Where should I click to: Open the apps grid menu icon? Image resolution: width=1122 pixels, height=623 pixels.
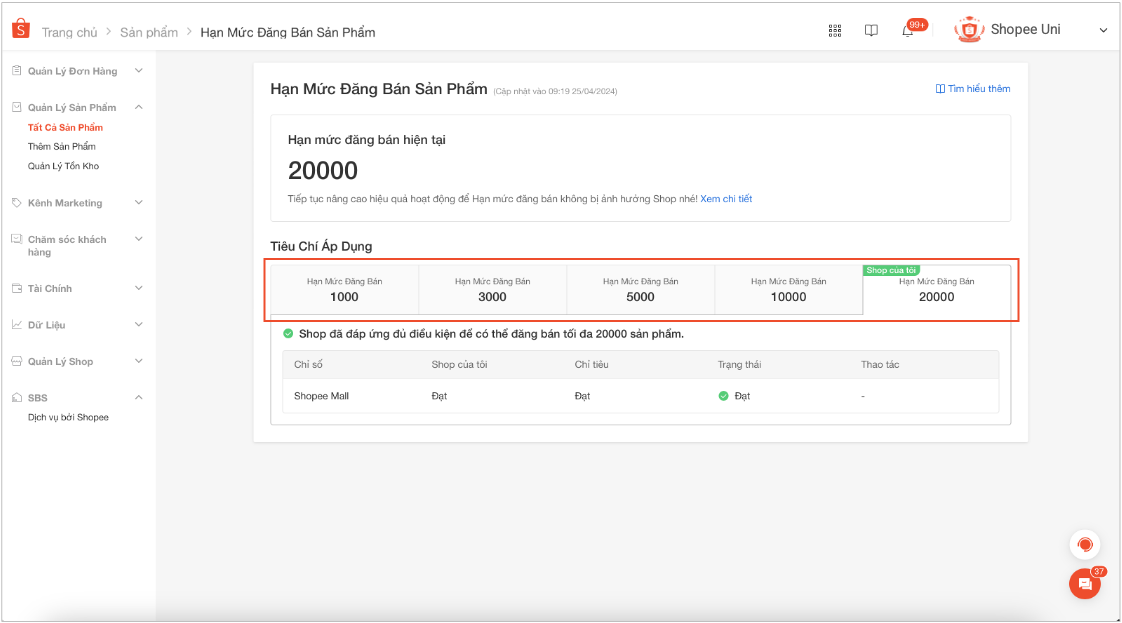[835, 31]
